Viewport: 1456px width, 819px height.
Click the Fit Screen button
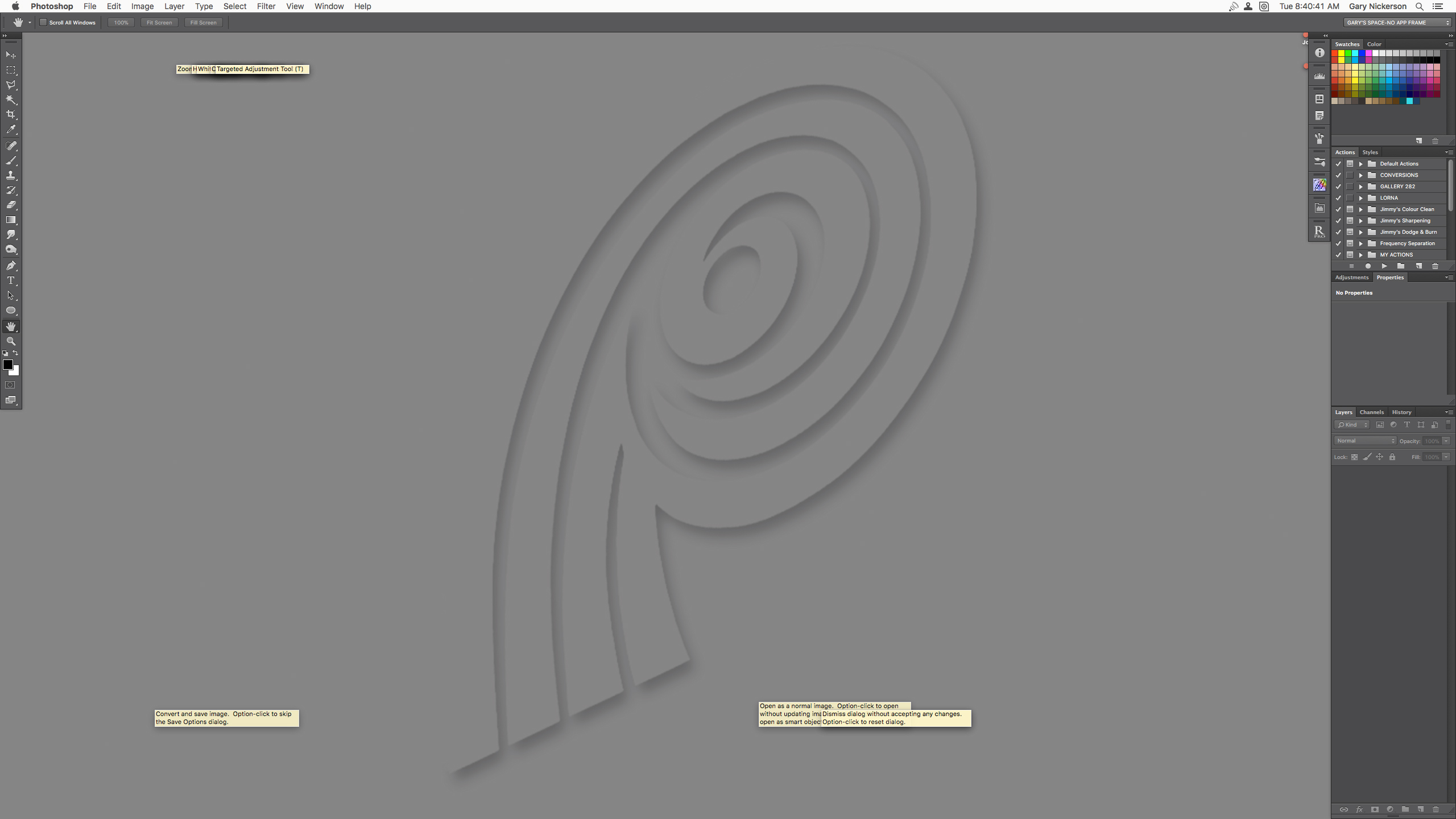click(159, 23)
